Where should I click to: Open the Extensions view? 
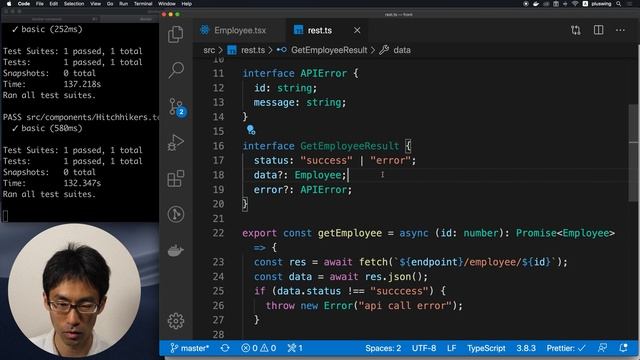(x=176, y=178)
